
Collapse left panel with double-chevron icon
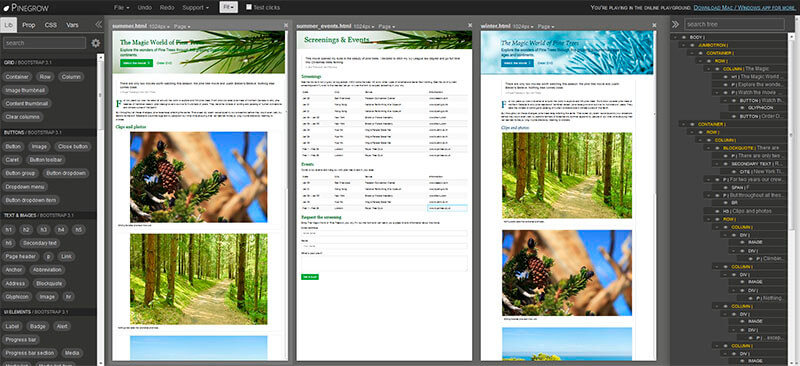coord(99,25)
